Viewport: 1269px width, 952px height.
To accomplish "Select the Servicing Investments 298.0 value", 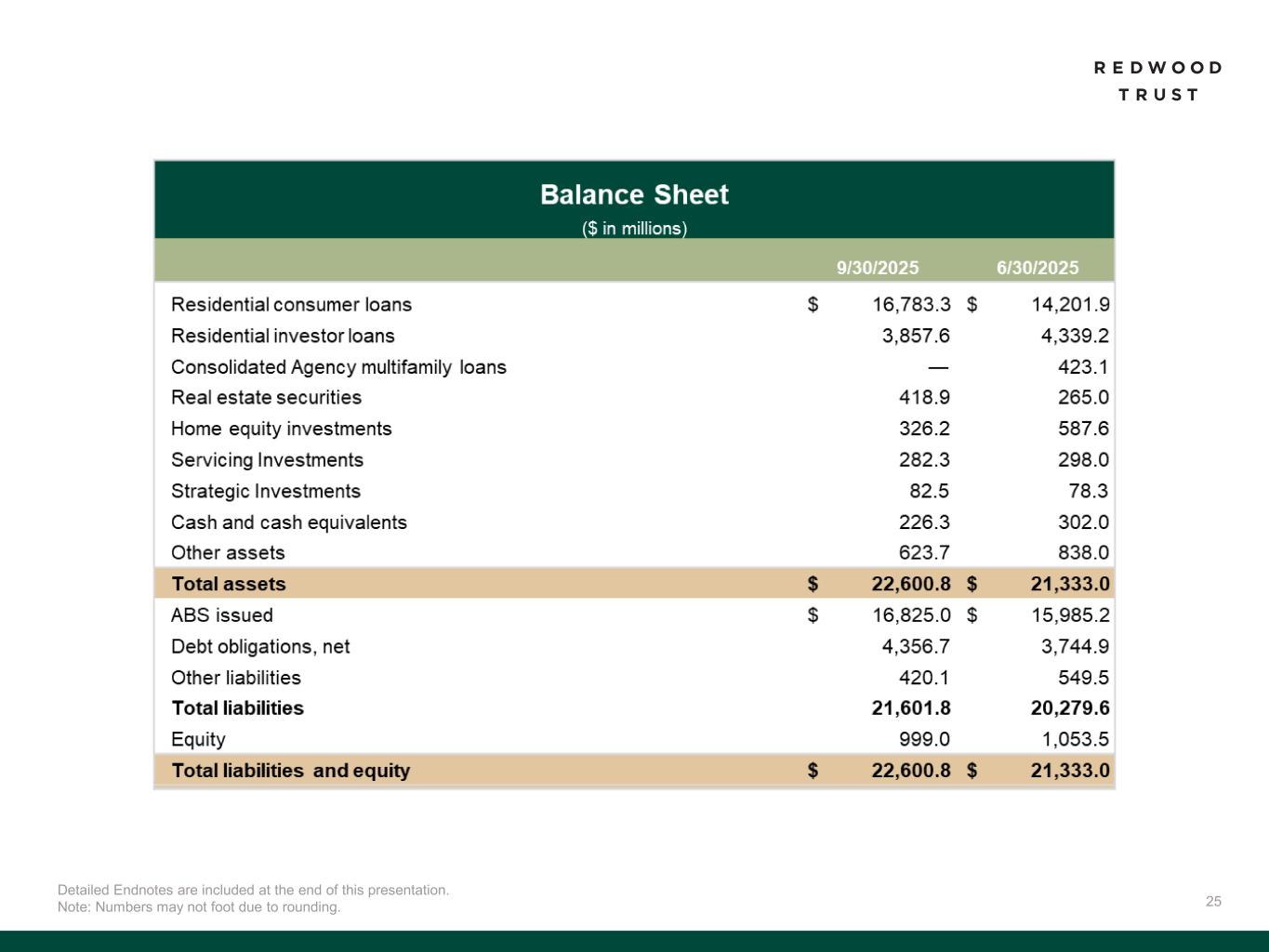I will (1083, 460).
